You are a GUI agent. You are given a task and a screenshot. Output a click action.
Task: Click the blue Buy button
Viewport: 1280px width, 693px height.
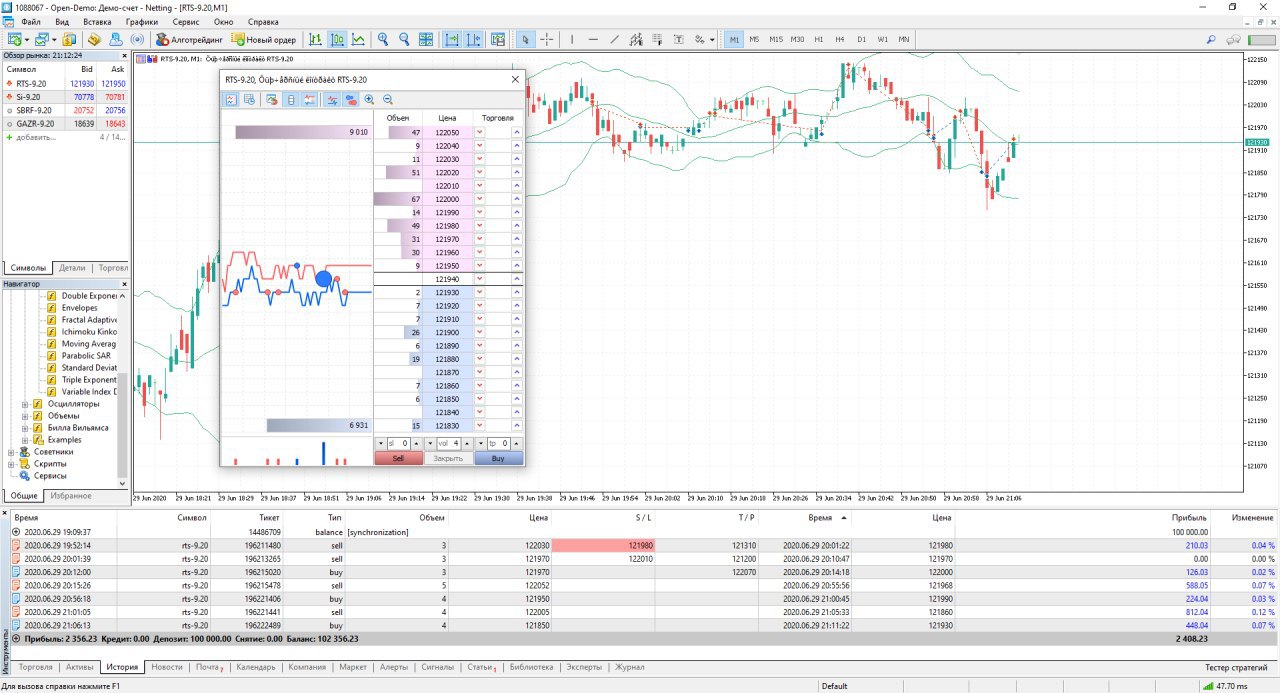499,458
